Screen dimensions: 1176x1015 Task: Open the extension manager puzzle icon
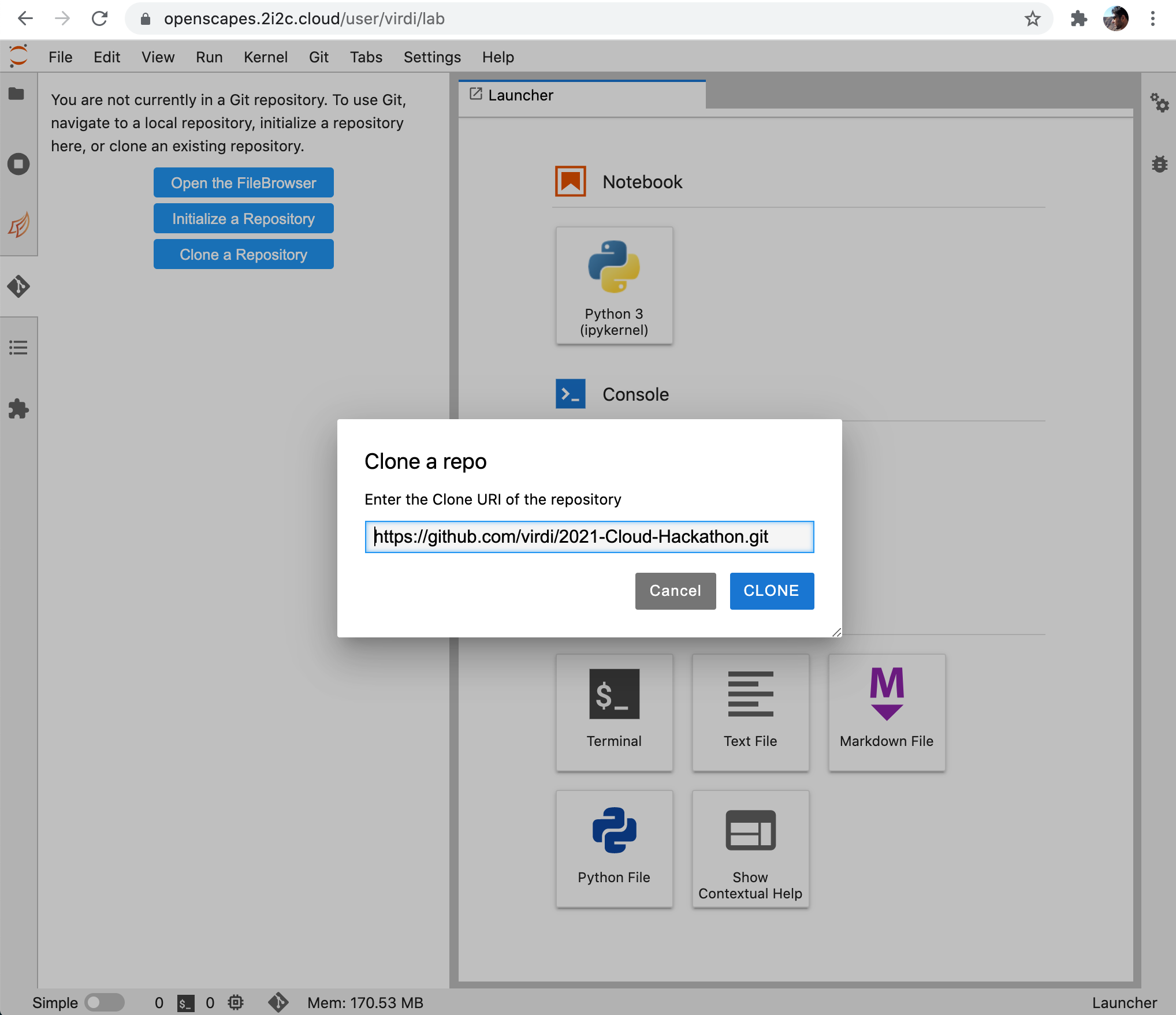click(18, 409)
